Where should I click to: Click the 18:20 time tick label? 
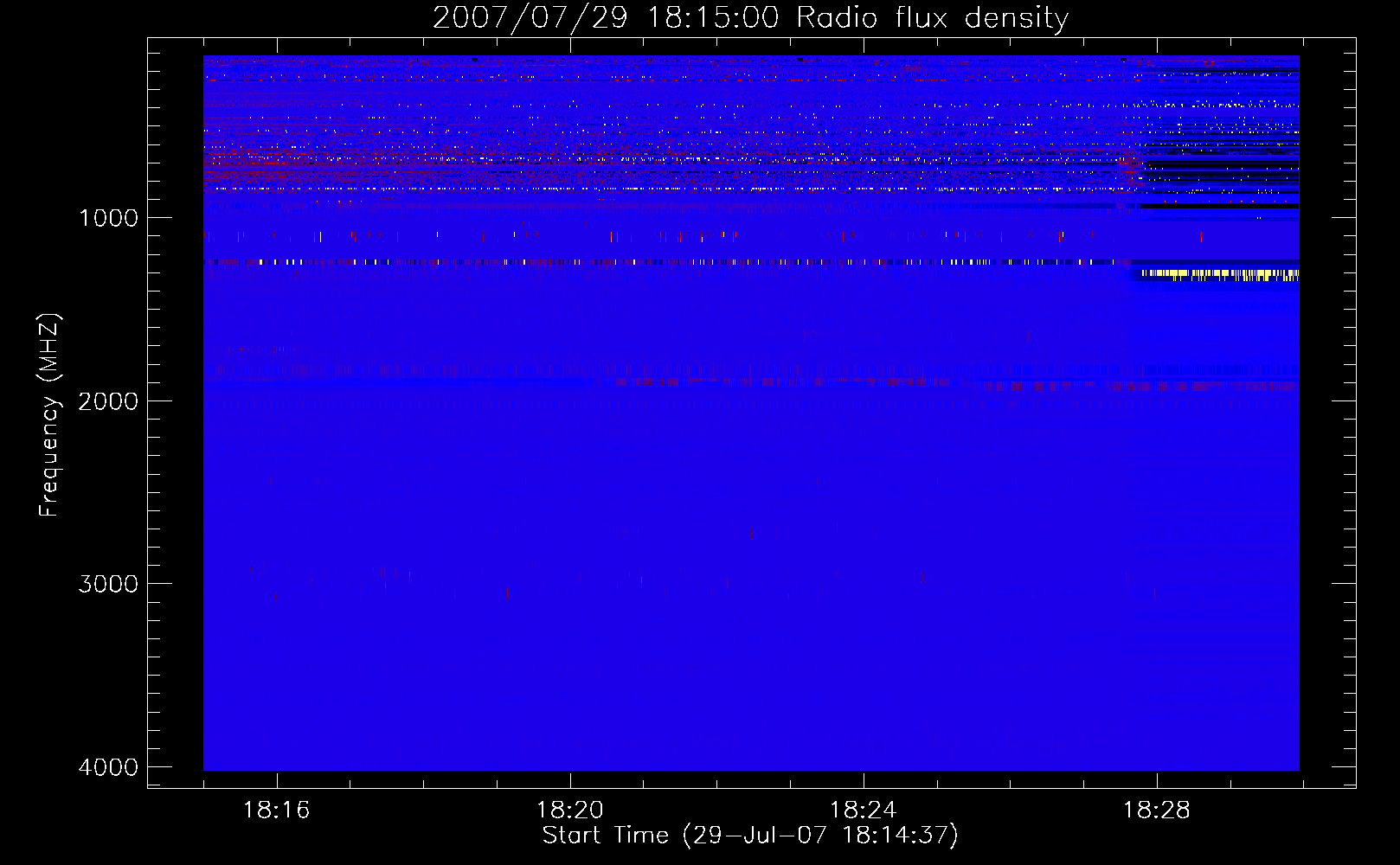(569, 811)
